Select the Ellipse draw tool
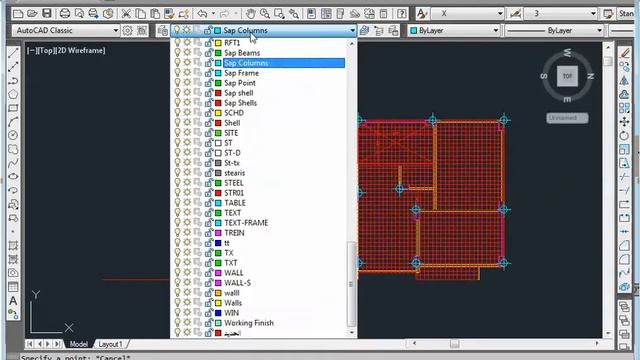Screen dimensions: 640x360 point(13,176)
